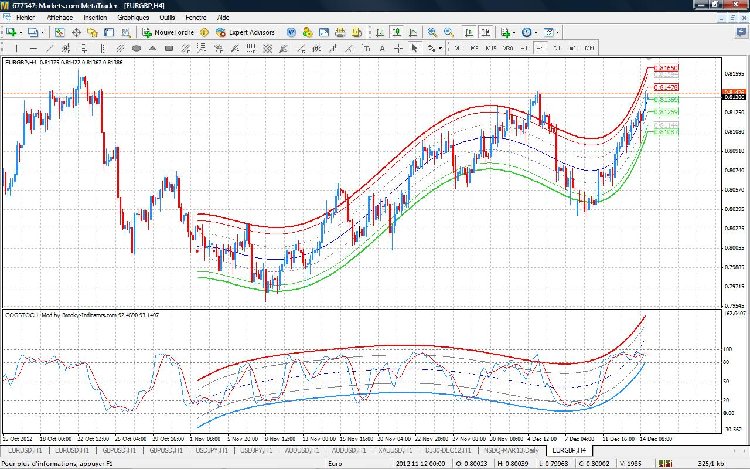Open the indicators list dropdown
Screen dimensions: 750x469
pyautogui.click(x=510, y=32)
